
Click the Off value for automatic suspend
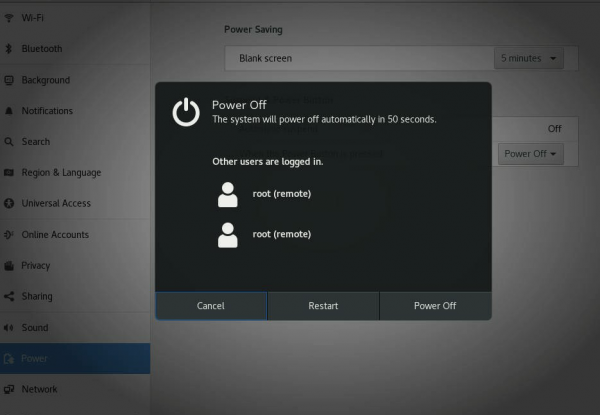[554, 129]
